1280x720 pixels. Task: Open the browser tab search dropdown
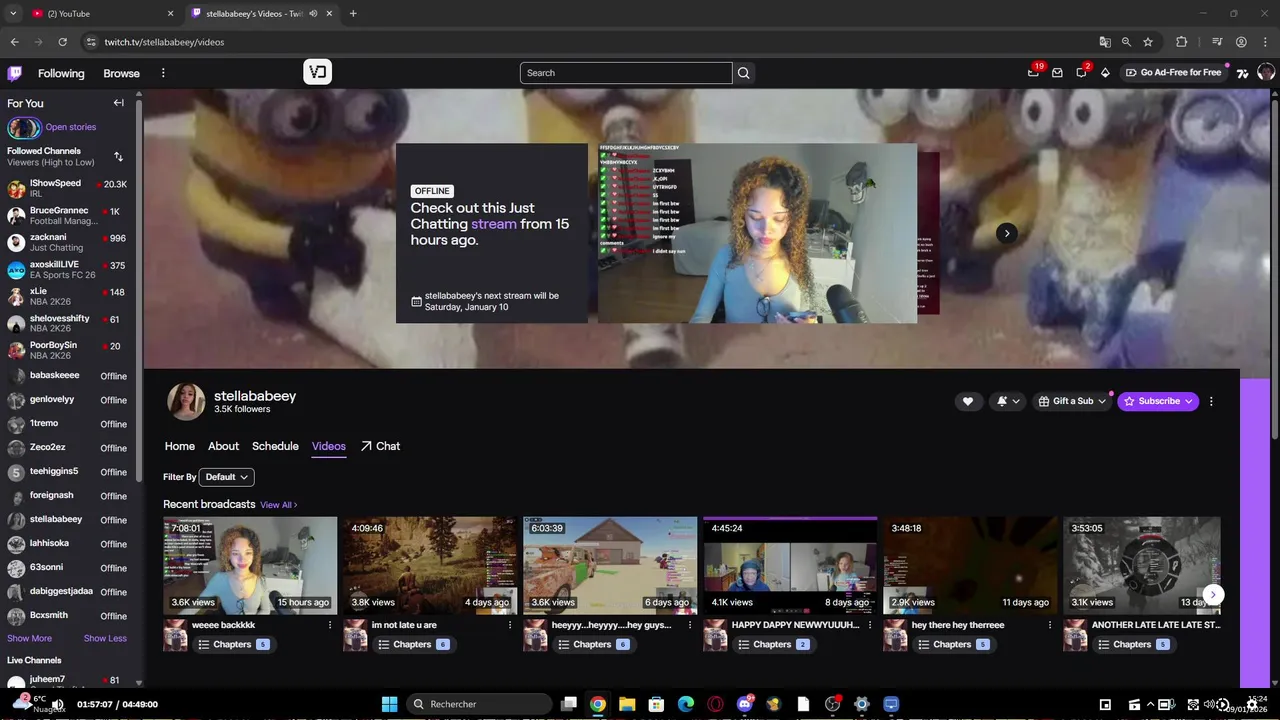point(13,13)
